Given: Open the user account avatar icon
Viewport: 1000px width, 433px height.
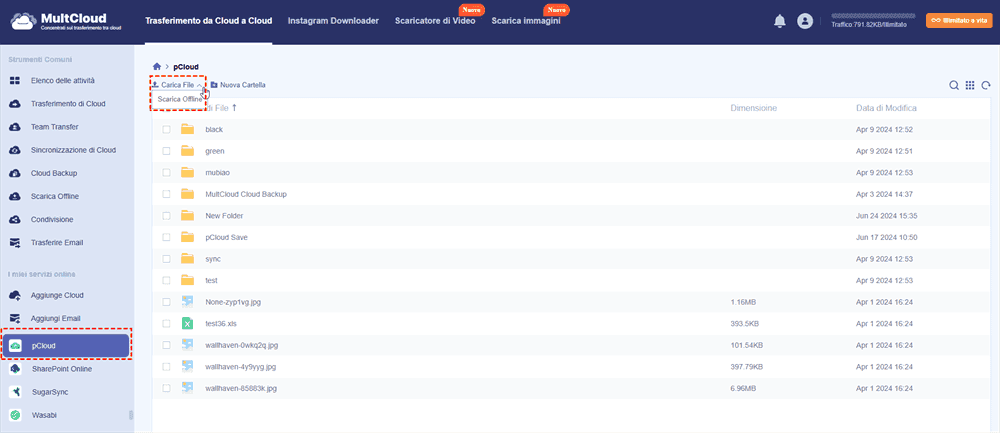Looking at the screenshot, I should click(805, 21).
